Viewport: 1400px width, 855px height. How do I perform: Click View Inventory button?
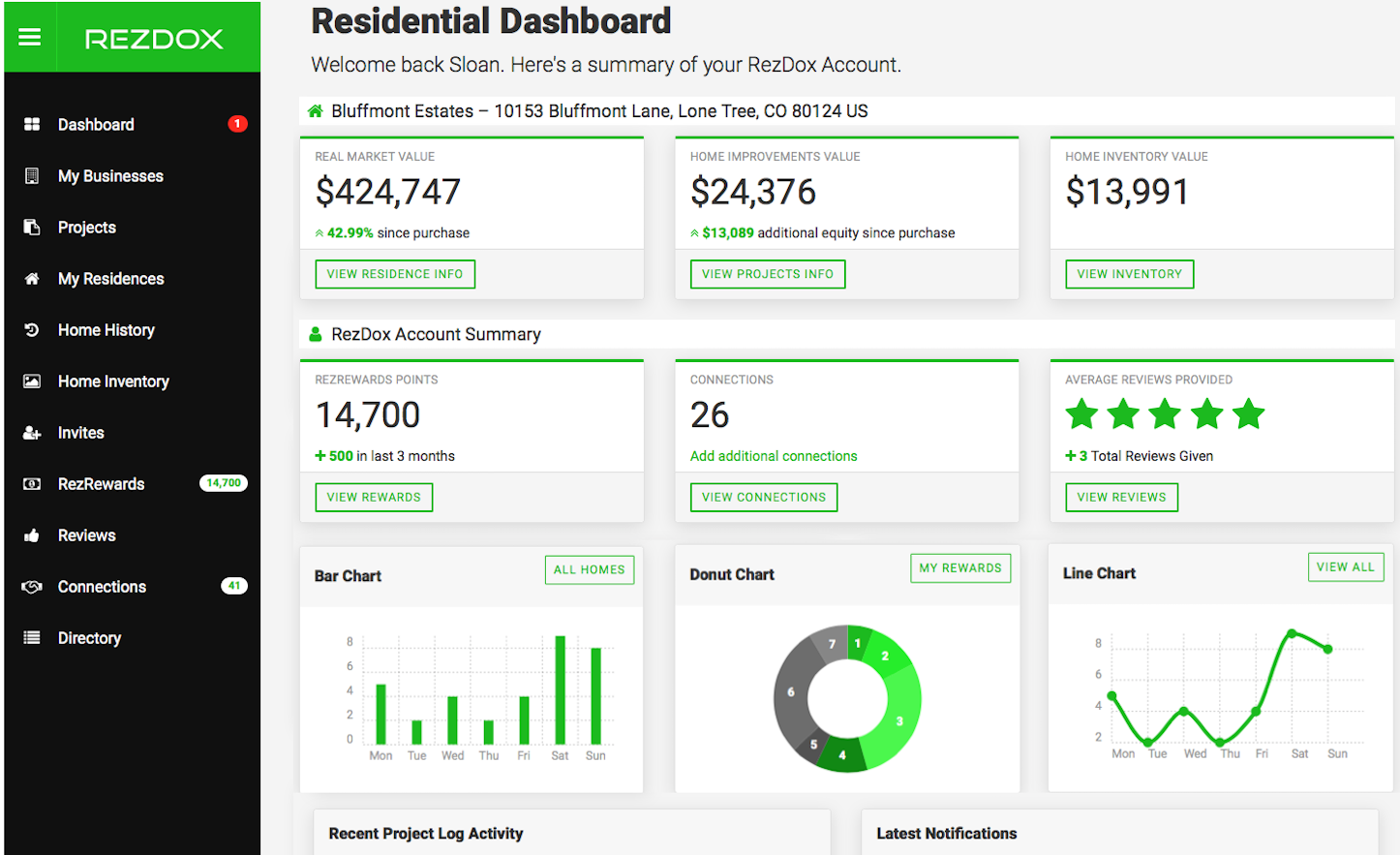(x=1129, y=274)
